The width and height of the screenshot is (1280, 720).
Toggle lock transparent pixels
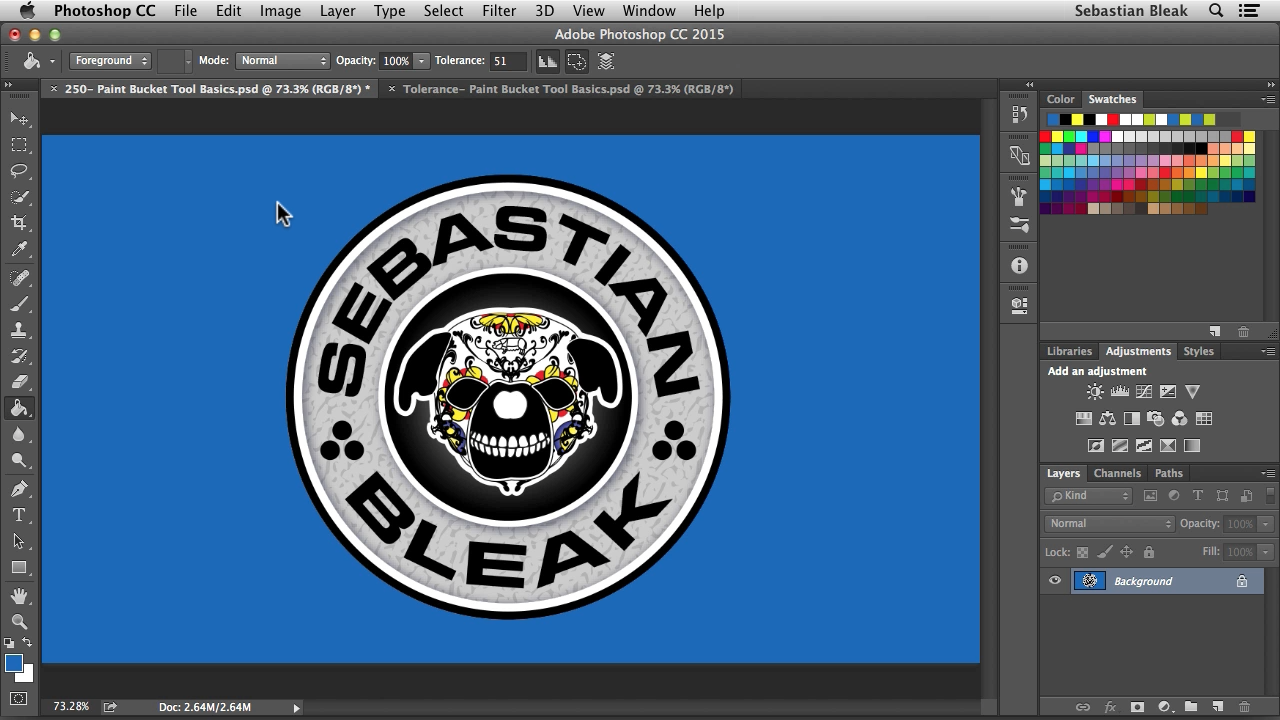click(1082, 552)
